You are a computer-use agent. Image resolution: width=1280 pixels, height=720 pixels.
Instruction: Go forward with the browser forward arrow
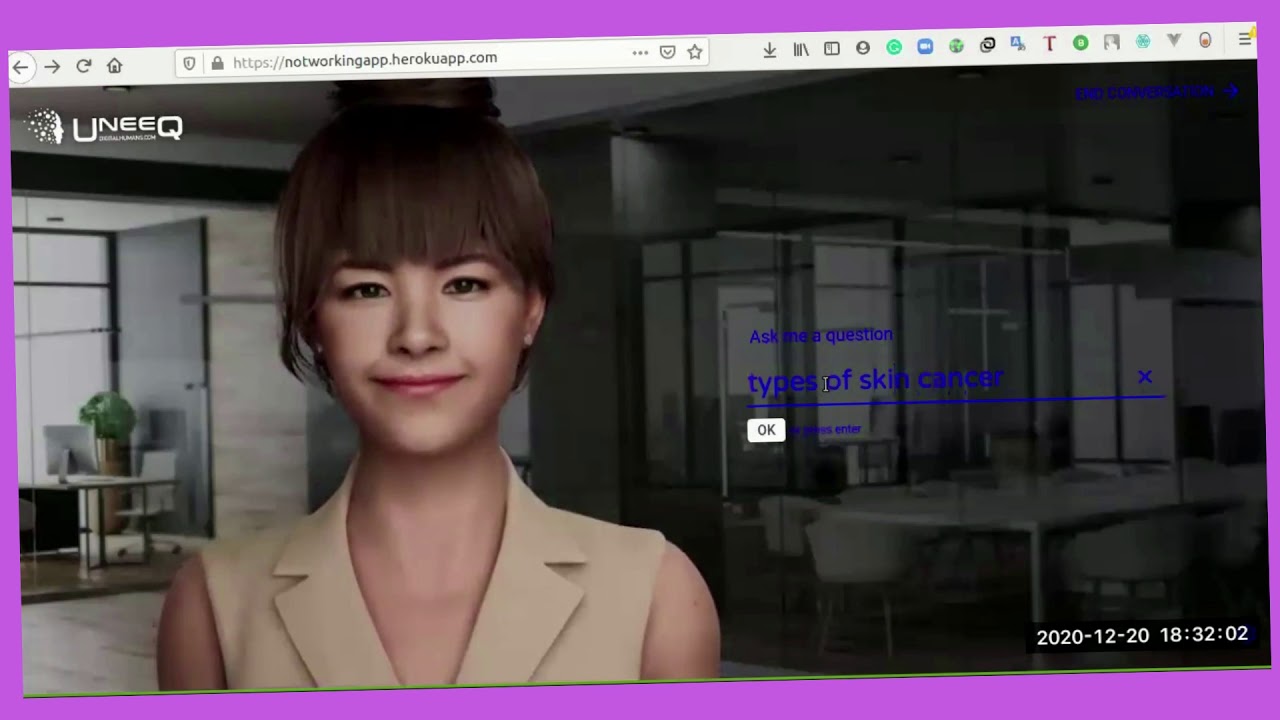click(x=52, y=66)
